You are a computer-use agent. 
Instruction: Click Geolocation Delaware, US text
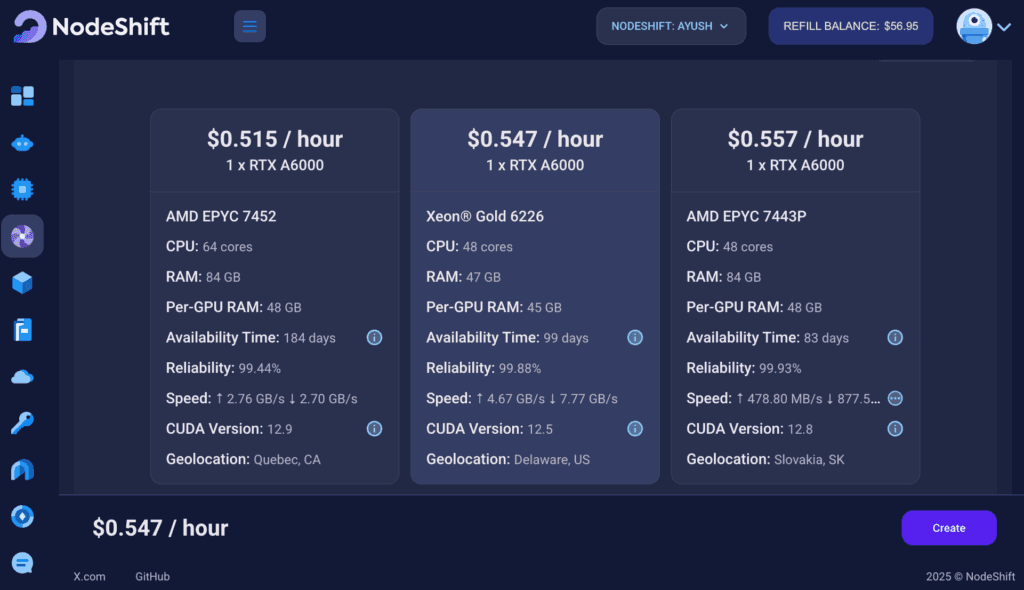(508, 459)
